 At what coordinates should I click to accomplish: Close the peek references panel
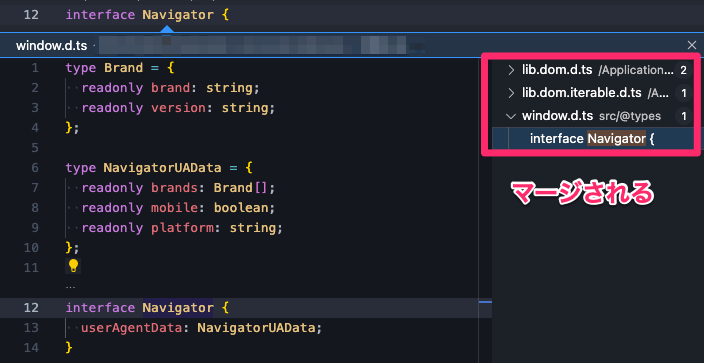click(691, 45)
